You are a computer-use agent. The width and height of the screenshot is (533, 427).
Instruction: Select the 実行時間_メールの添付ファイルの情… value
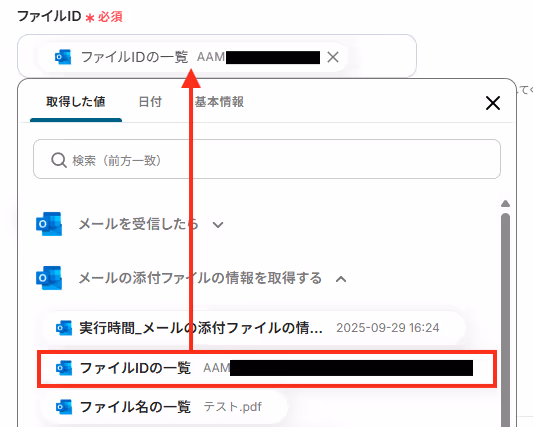(252, 328)
